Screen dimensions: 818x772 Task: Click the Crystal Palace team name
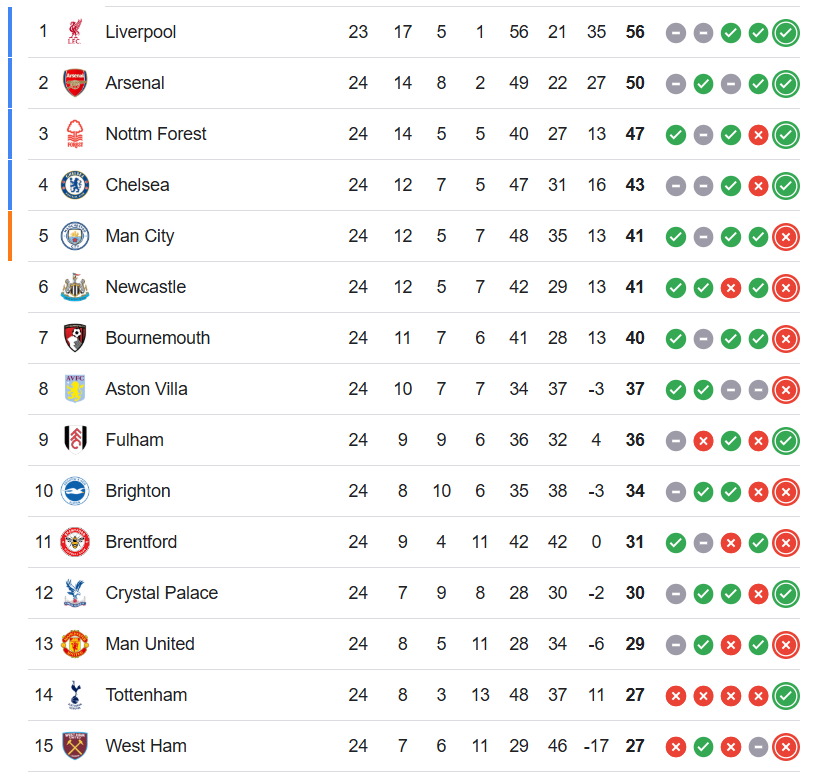[x=161, y=593]
